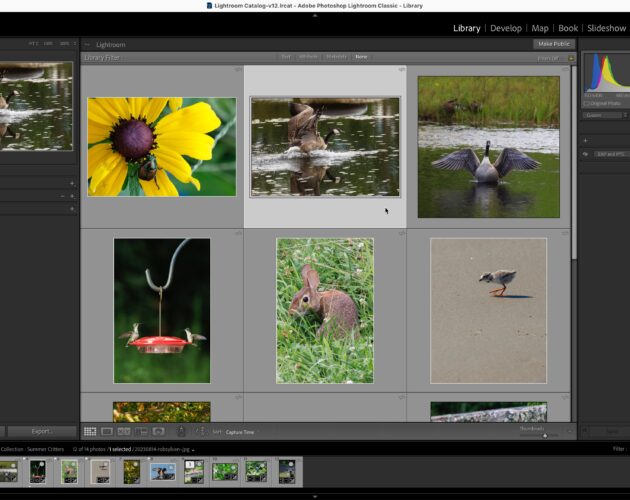Select the goose splashing photo

[x=325, y=147]
